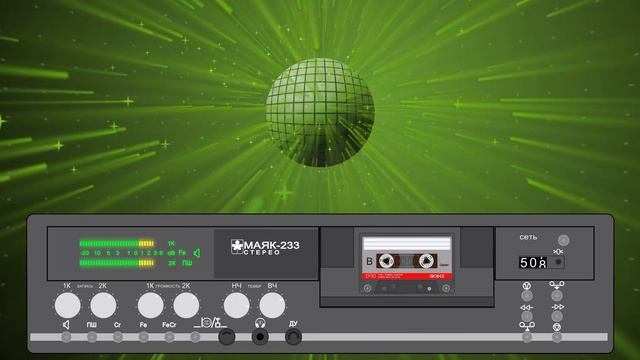Click the fast-forward button below the right double arrows
The height and width of the screenshot is (360, 640).
click(x=557, y=316)
